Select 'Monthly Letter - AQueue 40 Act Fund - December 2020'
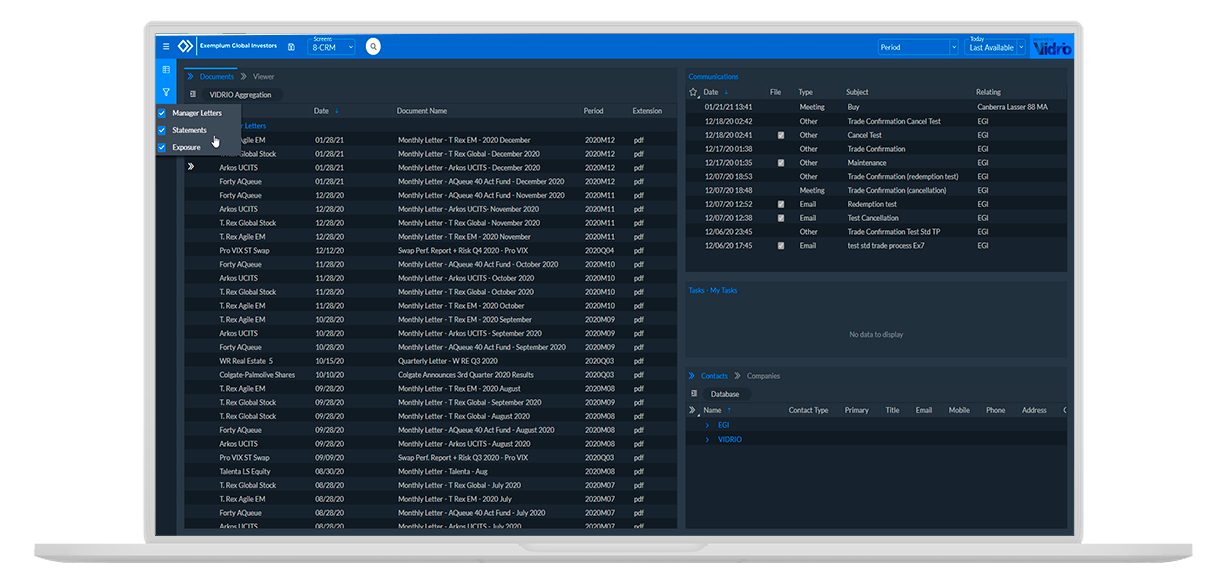Screen dimensions: 1225x575 click(x=481, y=181)
